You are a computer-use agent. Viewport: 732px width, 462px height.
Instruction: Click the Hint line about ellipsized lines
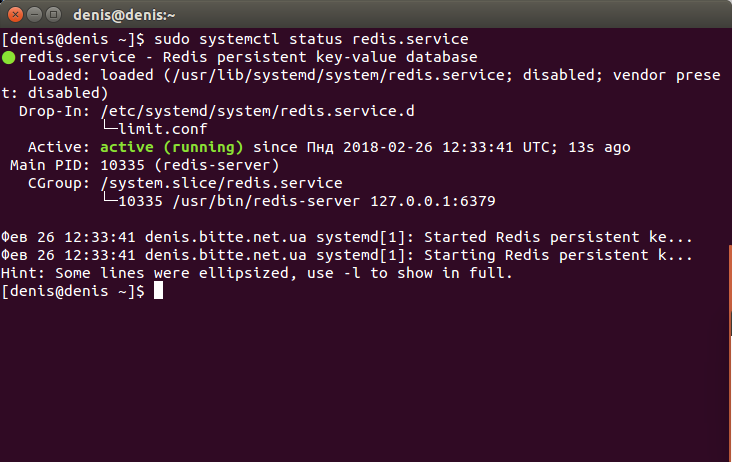coord(257,273)
